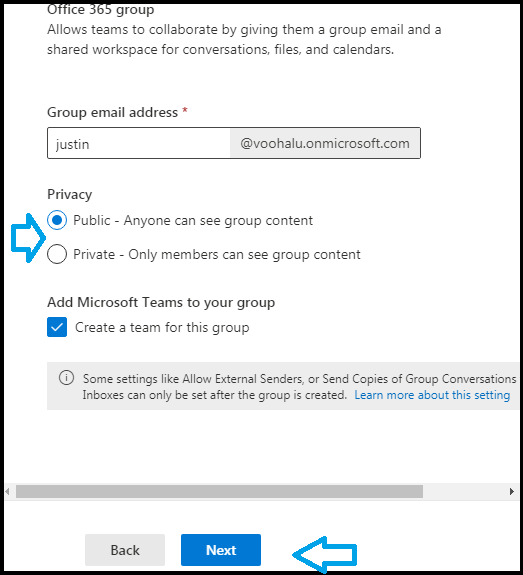Open the Learn more about this setting link

432,395
